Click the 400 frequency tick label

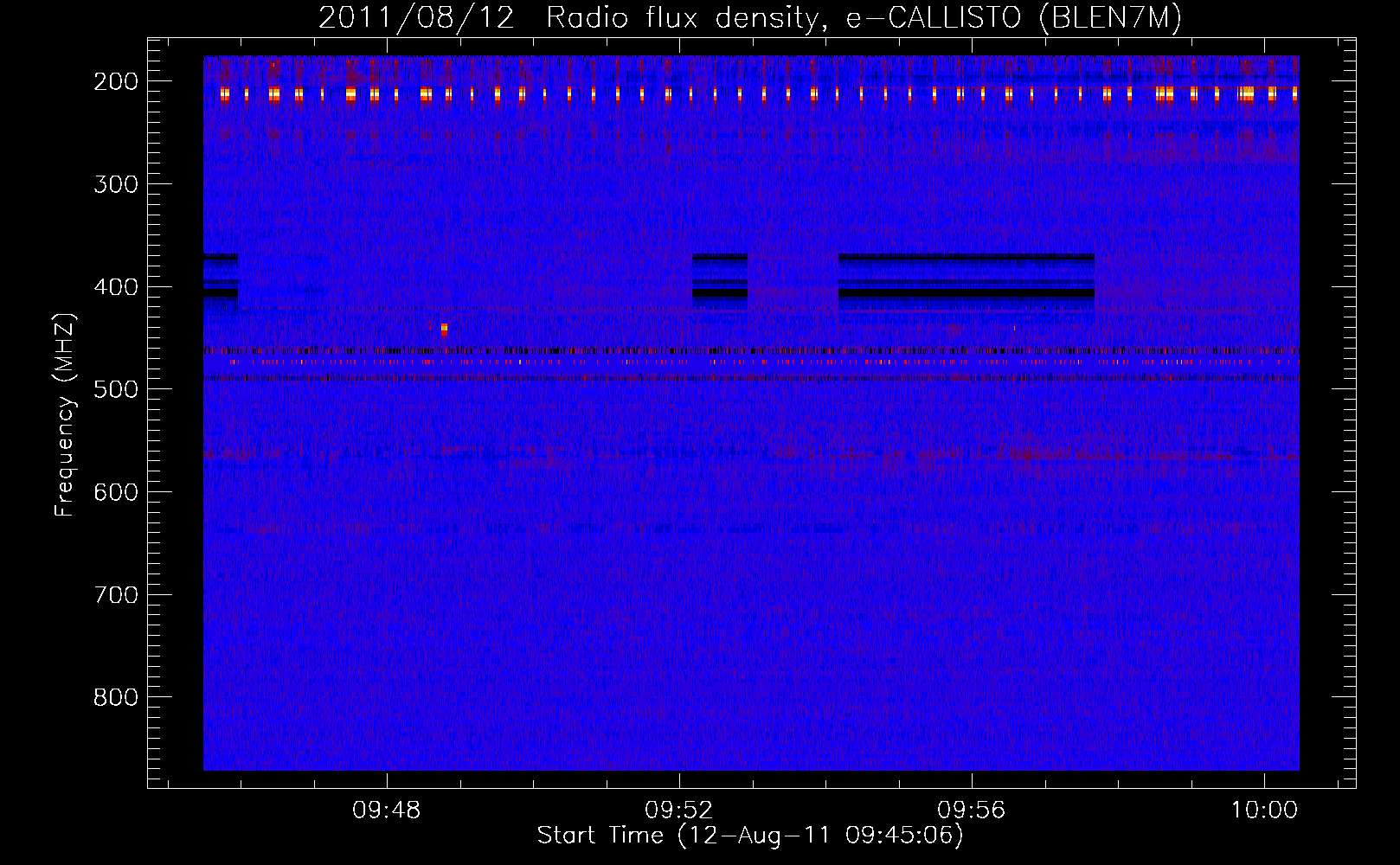(x=116, y=287)
